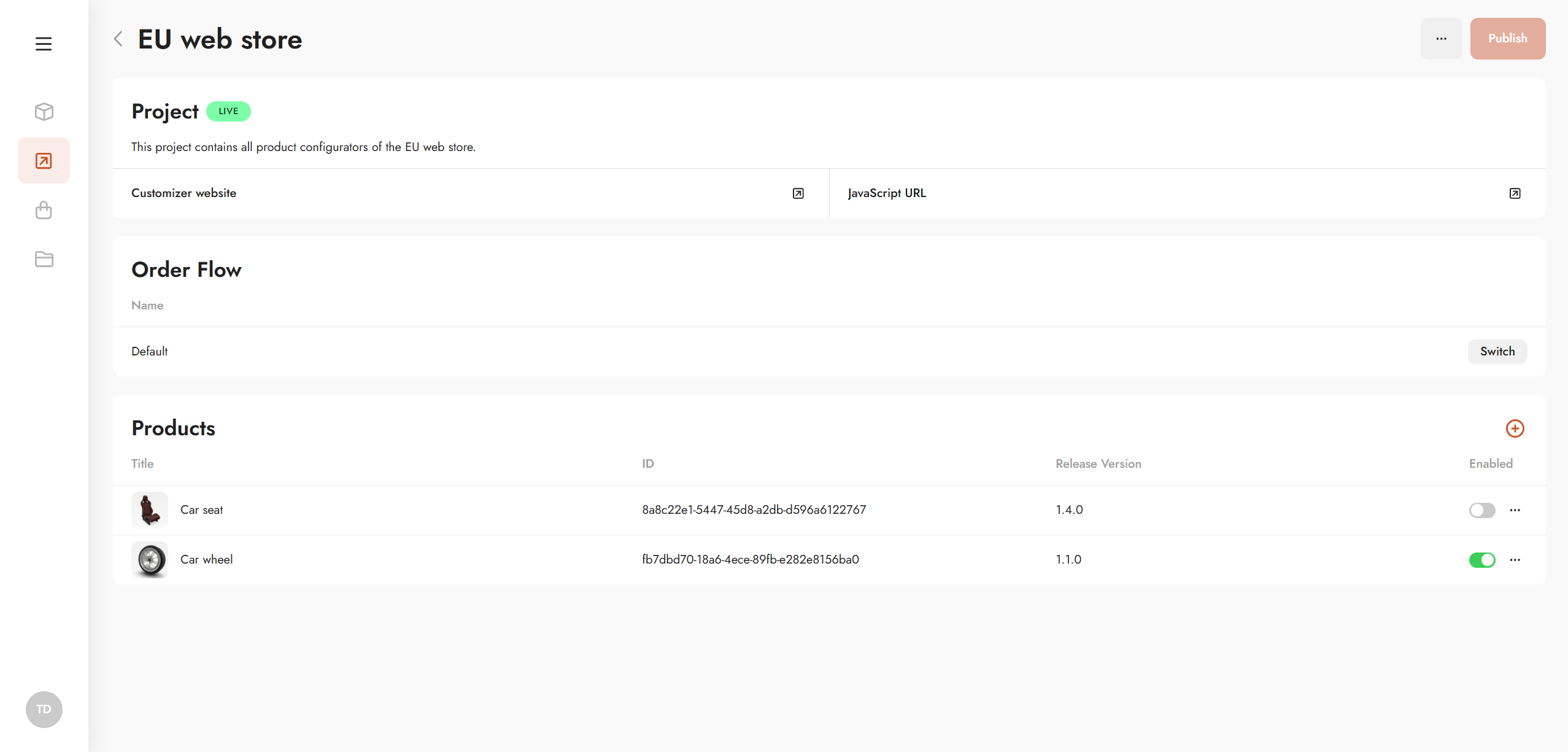This screenshot has height=752, width=1568.
Task: Click the Publish button
Action: 1507,39
